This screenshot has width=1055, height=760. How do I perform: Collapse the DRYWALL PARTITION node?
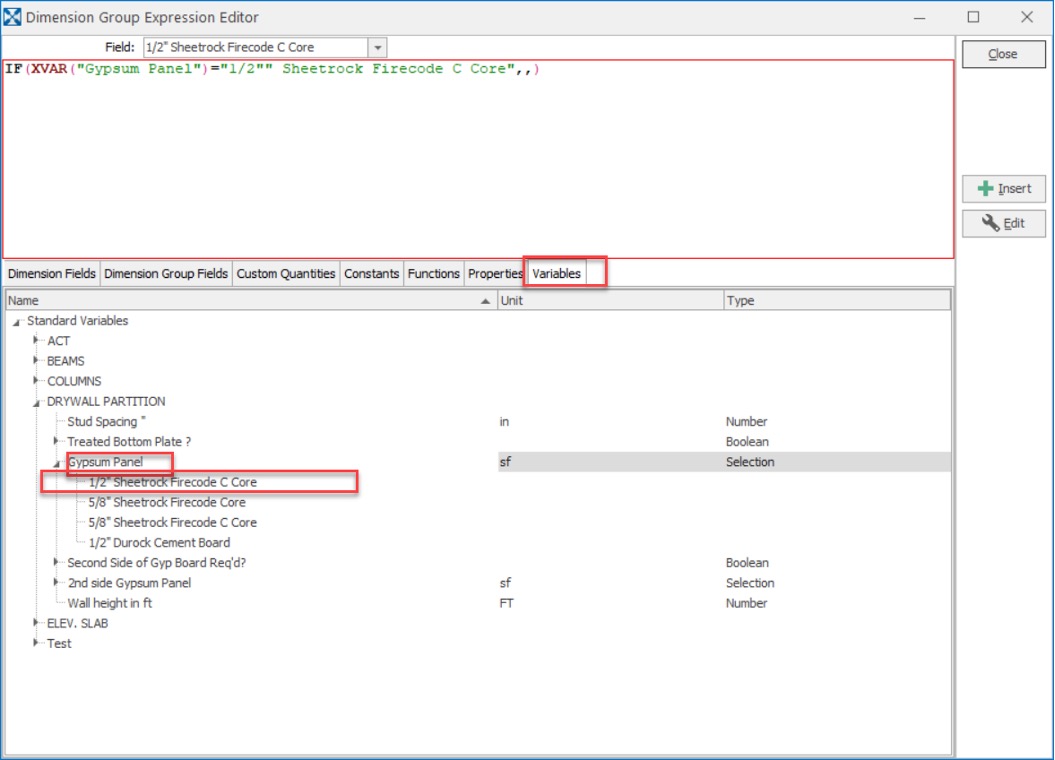point(36,403)
